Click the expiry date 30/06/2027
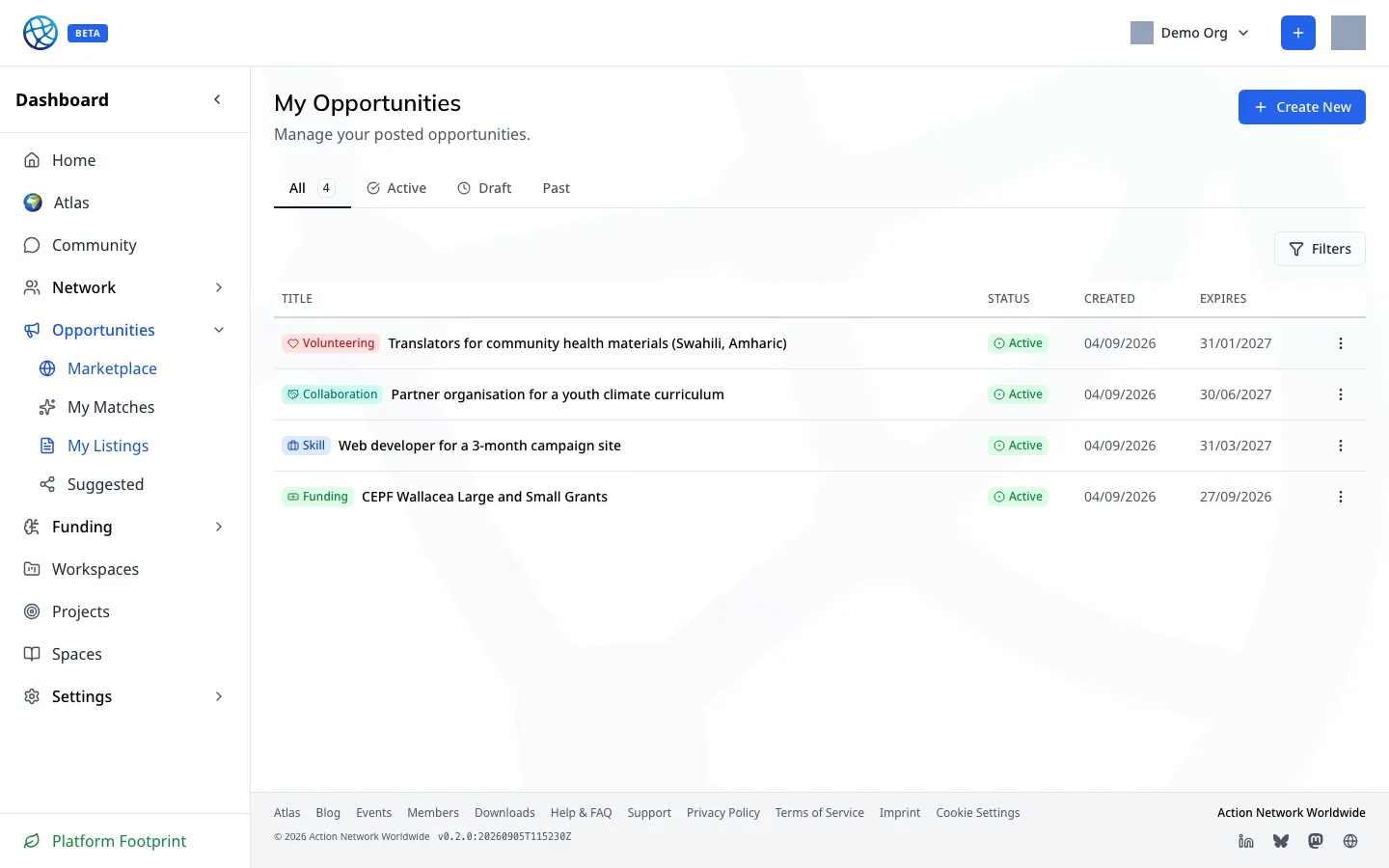Viewport: 1389px width, 868px height. coord(1236,394)
